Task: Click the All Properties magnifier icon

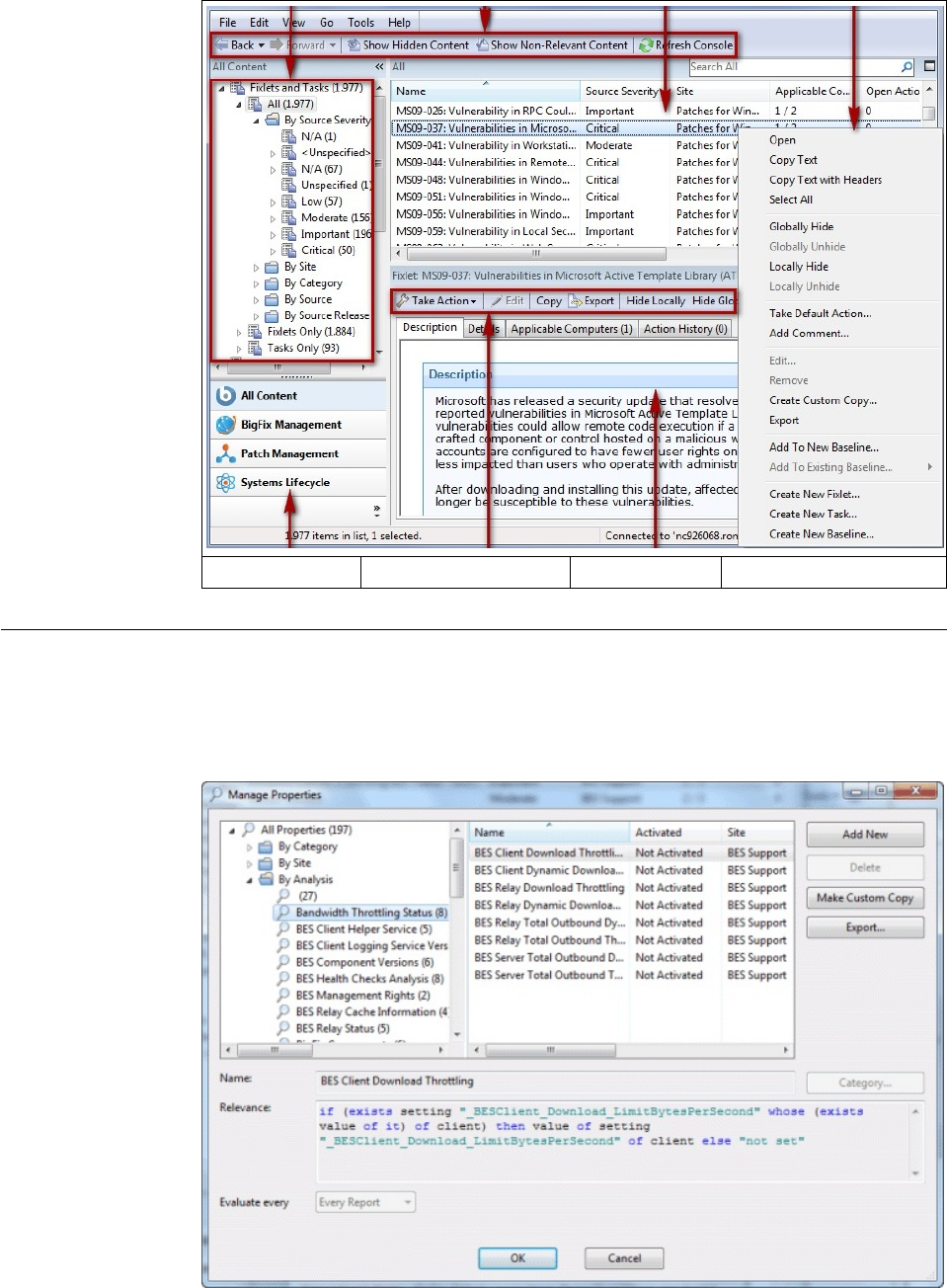Action: 249,830
